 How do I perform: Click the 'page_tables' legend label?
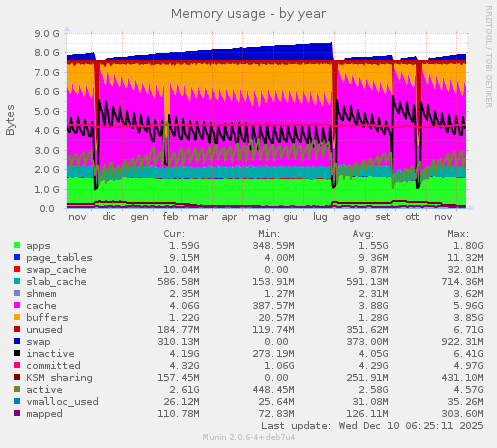pyautogui.click(x=59, y=258)
